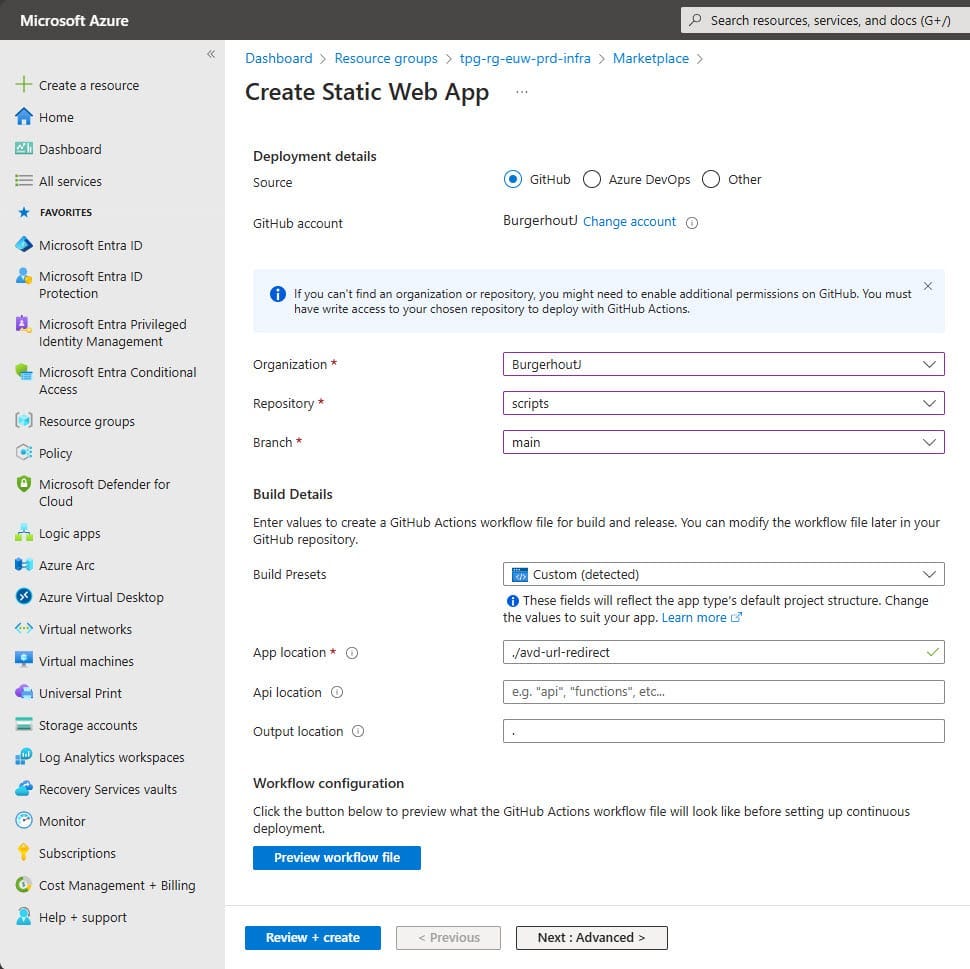Open the Branch dropdown showing main
The image size is (970, 969).
(x=723, y=442)
